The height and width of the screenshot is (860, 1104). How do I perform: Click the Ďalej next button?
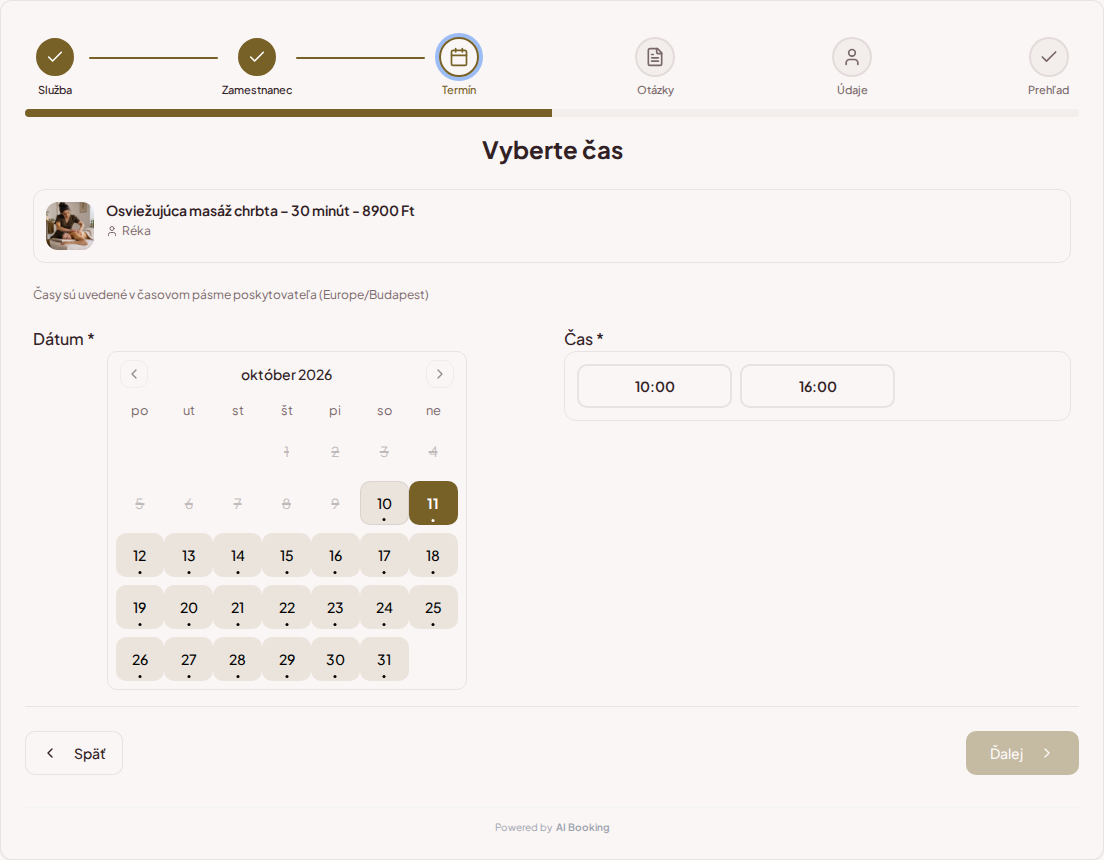pyautogui.click(x=1022, y=753)
